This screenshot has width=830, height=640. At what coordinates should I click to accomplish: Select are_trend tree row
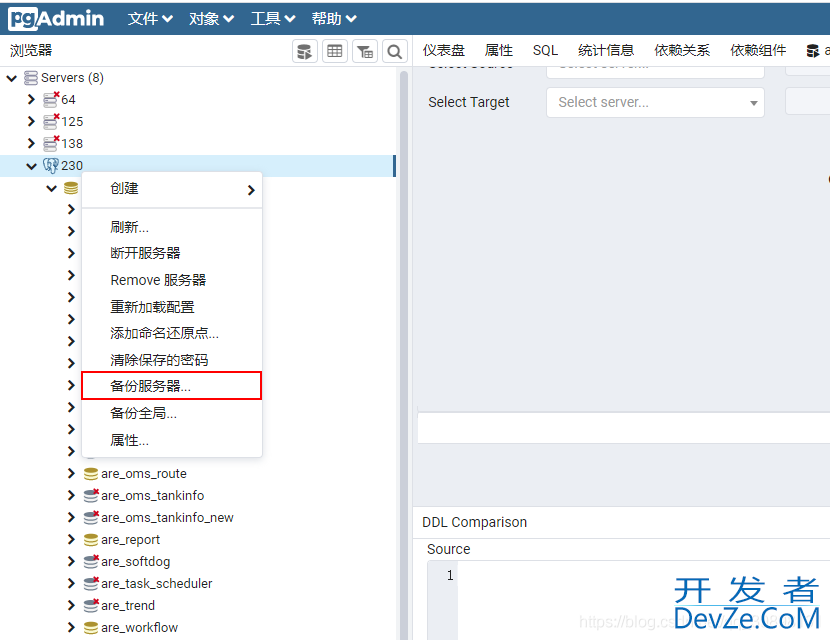[199, 606]
